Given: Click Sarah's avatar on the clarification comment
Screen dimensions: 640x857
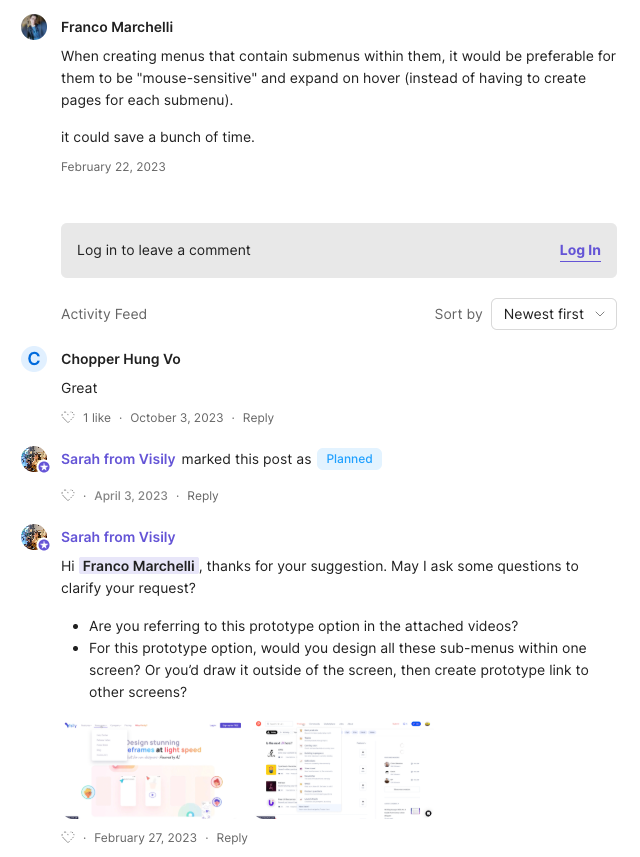Looking at the screenshot, I should pyautogui.click(x=34, y=537).
